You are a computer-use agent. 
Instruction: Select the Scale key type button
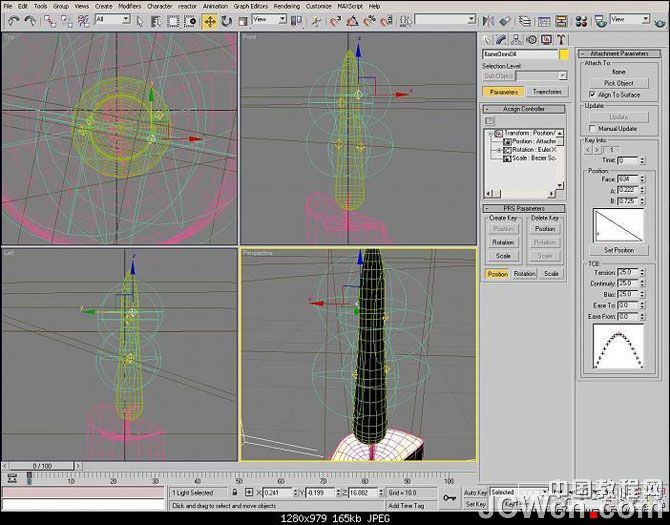[x=551, y=274]
